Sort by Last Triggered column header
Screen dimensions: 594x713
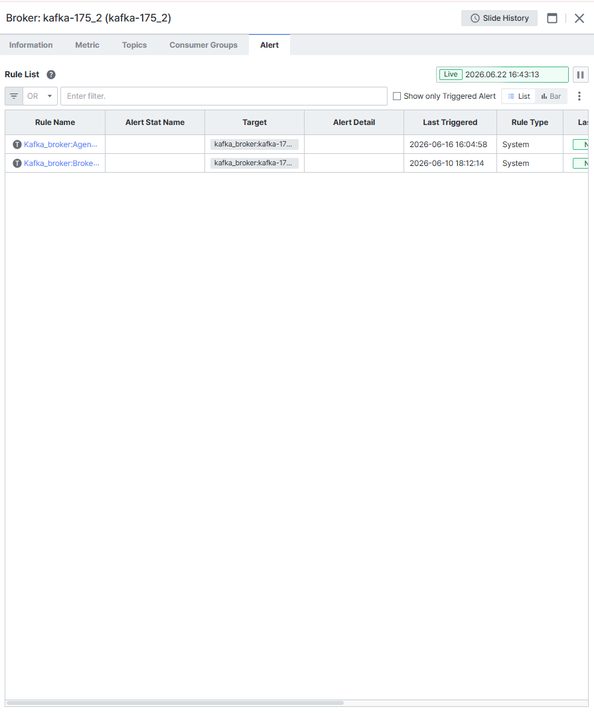[x=450, y=122]
